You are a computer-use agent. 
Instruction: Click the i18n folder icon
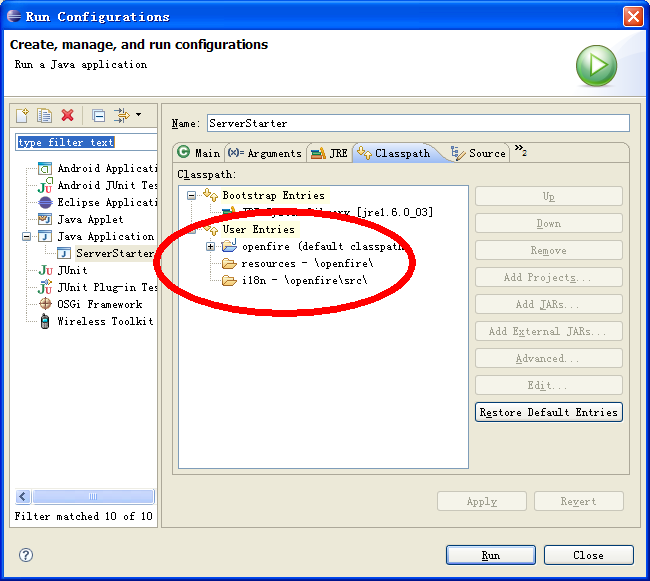click(229, 281)
